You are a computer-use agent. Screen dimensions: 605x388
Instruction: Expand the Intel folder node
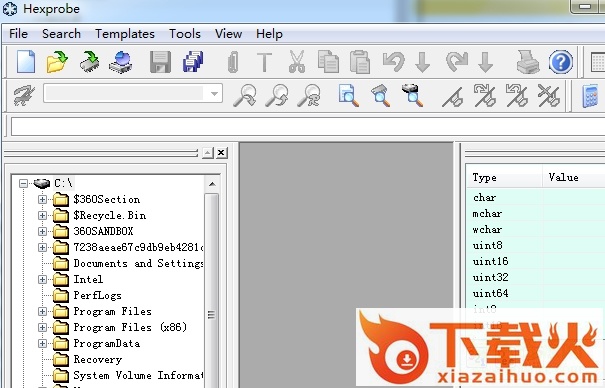[x=42, y=279]
